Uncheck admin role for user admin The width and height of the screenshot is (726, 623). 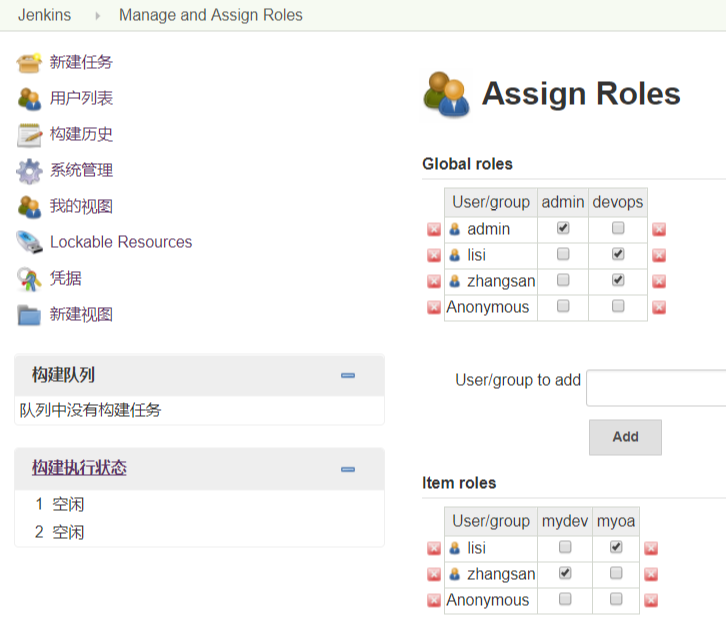tap(563, 228)
